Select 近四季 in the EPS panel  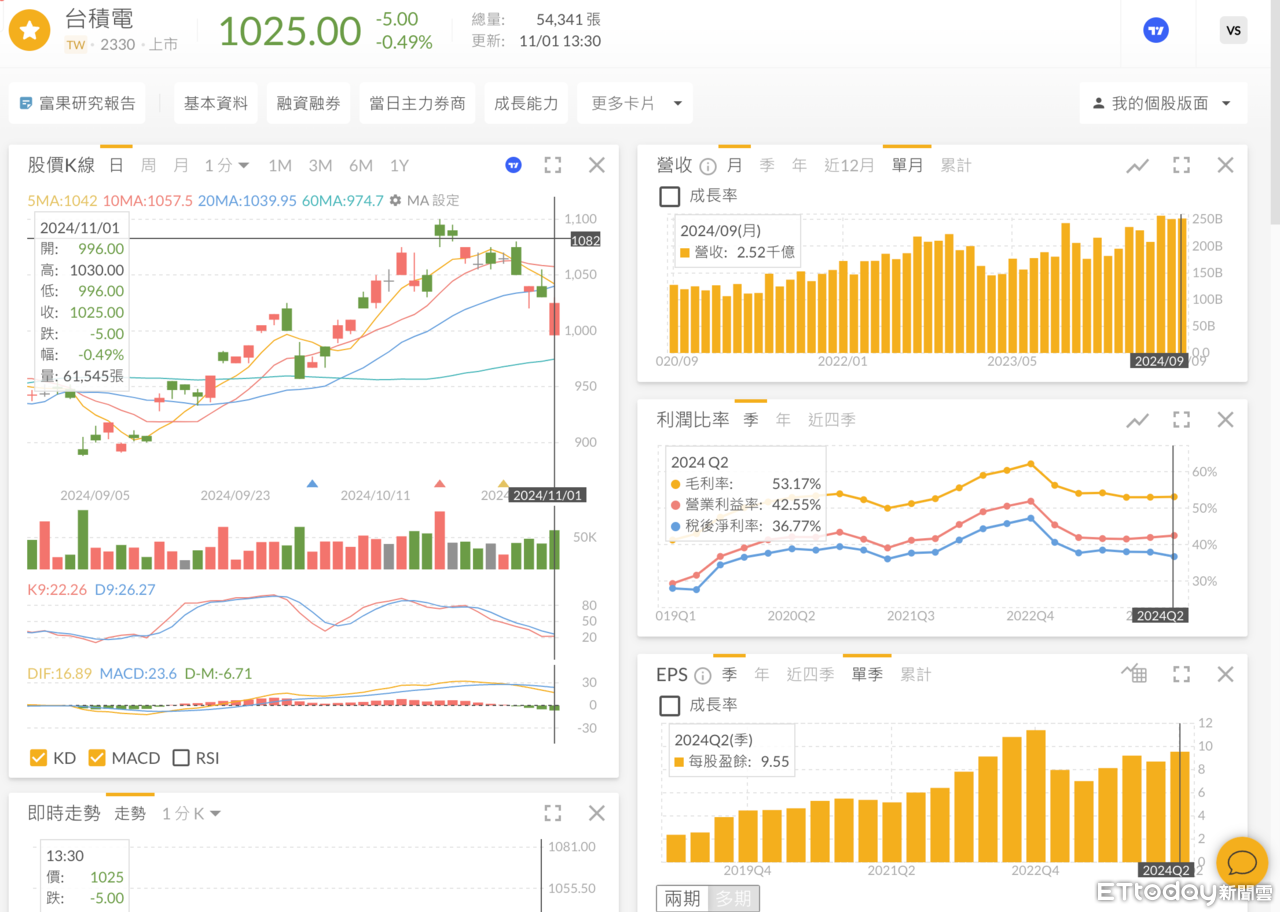point(810,675)
